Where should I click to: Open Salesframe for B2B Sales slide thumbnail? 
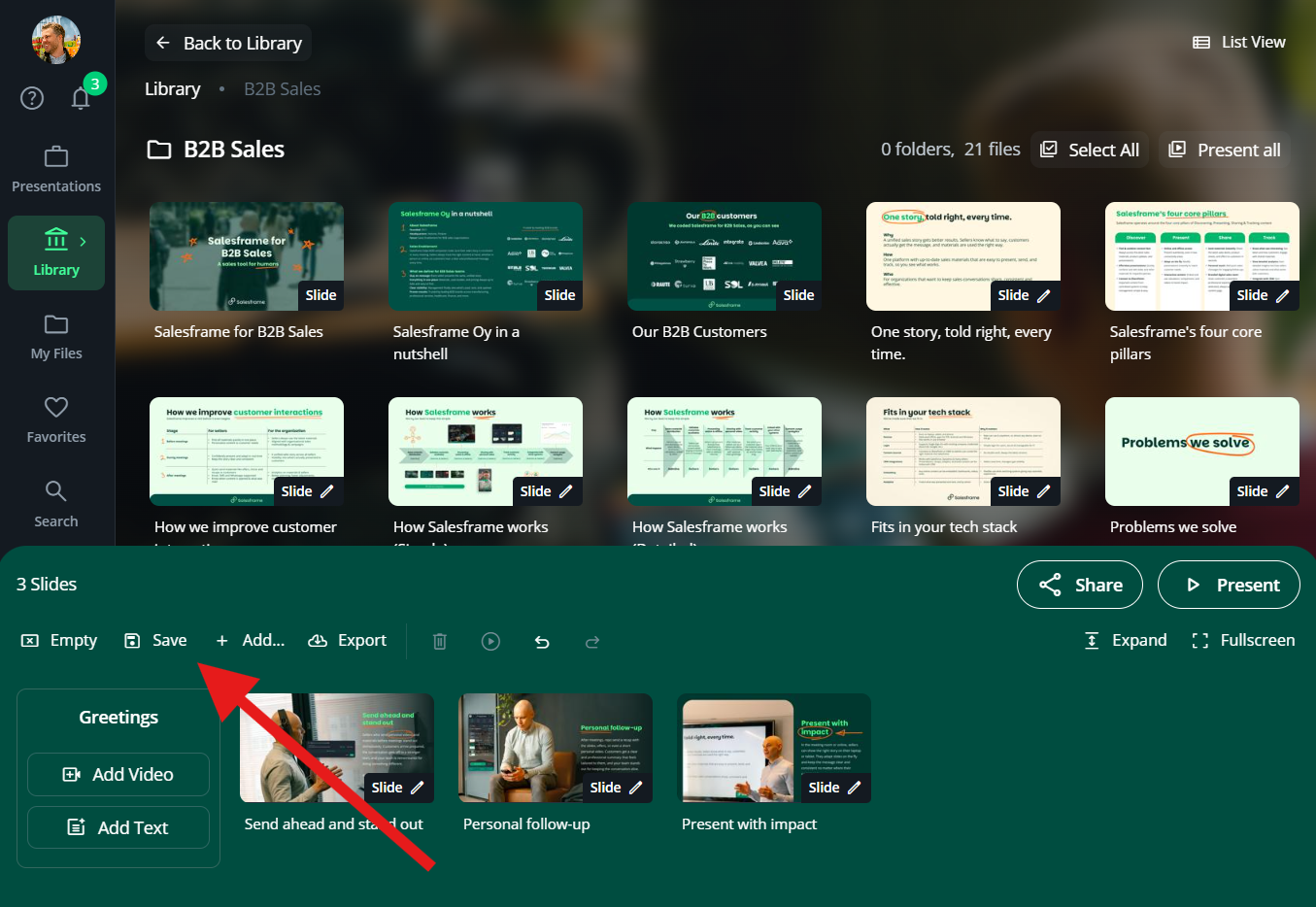pos(247,256)
